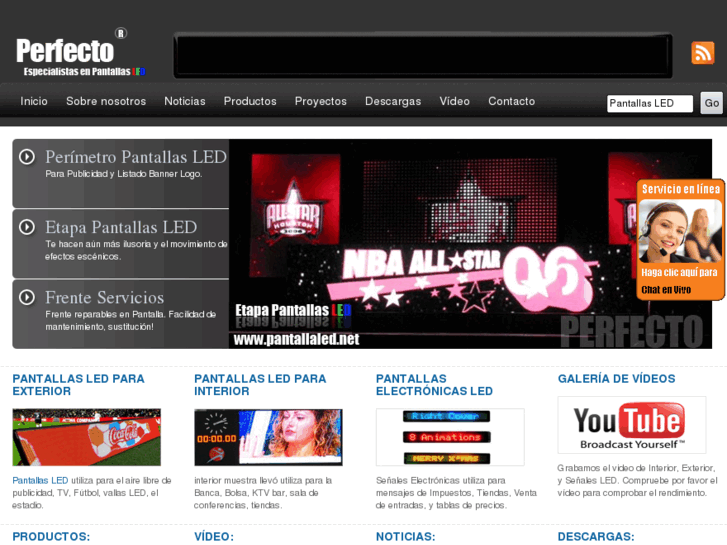Click the indoor LED screen thumbnail
This screenshot has width=727, height=545.
click(268, 437)
